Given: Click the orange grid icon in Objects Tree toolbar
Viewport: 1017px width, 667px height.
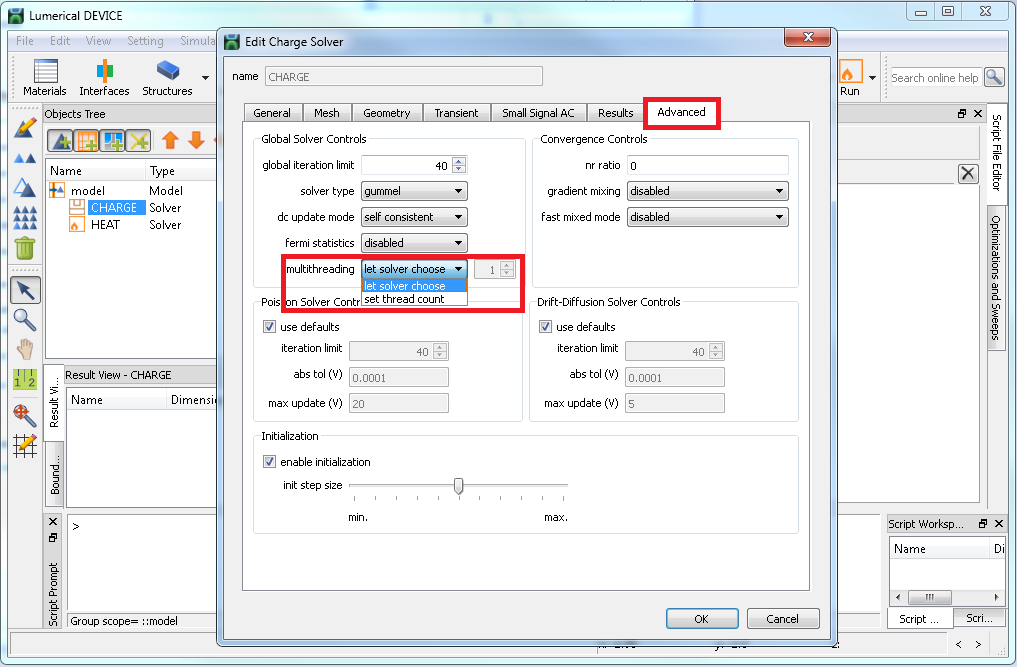Looking at the screenshot, I should 86,140.
